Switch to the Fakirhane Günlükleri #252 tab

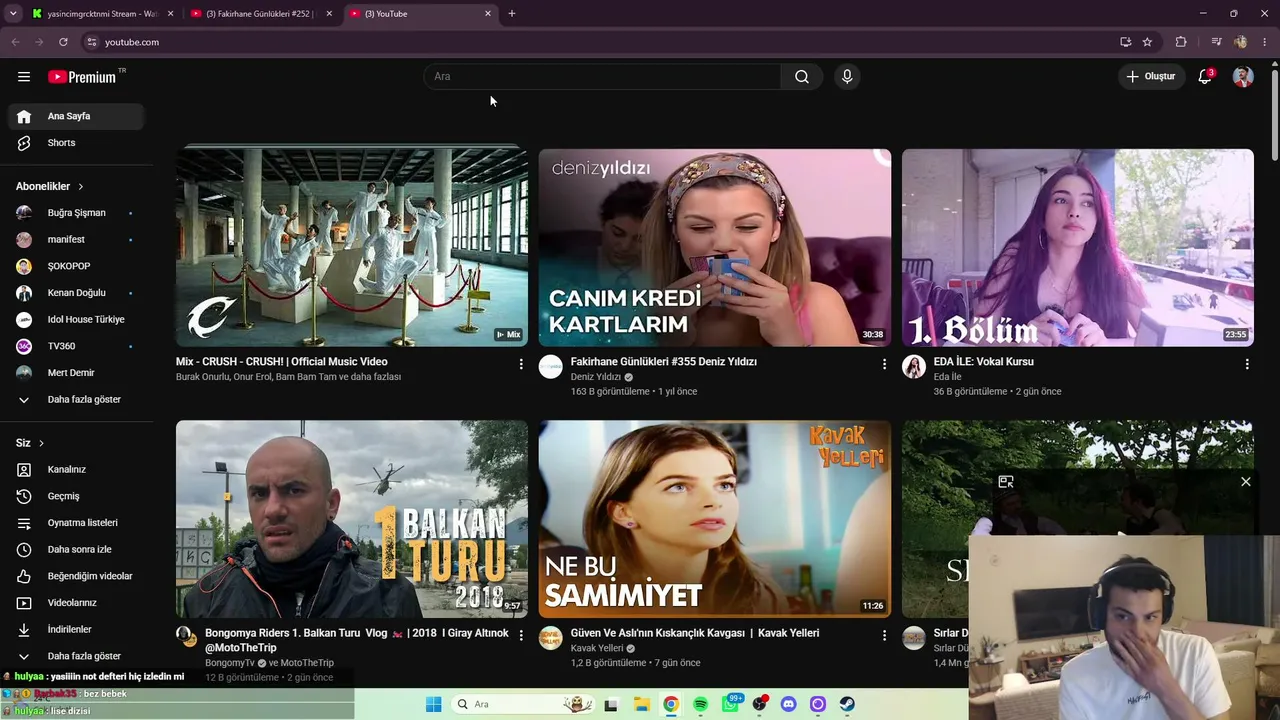coord(262,14)
